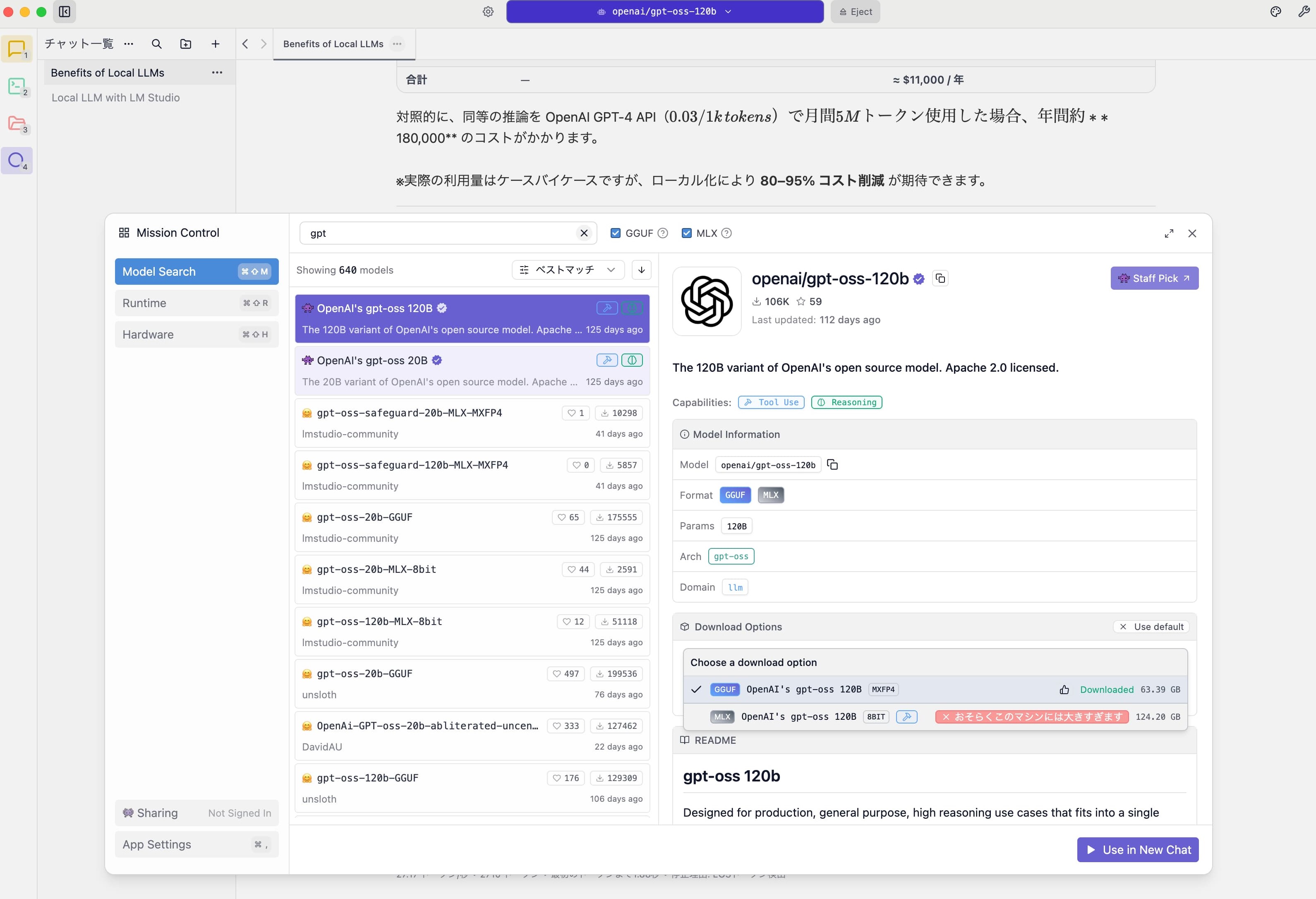Click settings gear beside model selector
This screenshot has width=1316, height=899.
tap(488, 12)
